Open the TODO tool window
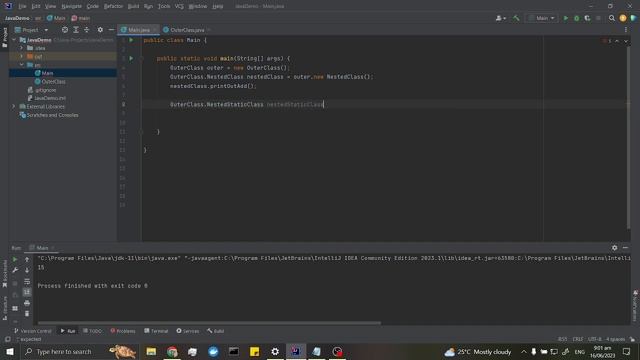 pyautogui.click(x=92, y=331)
